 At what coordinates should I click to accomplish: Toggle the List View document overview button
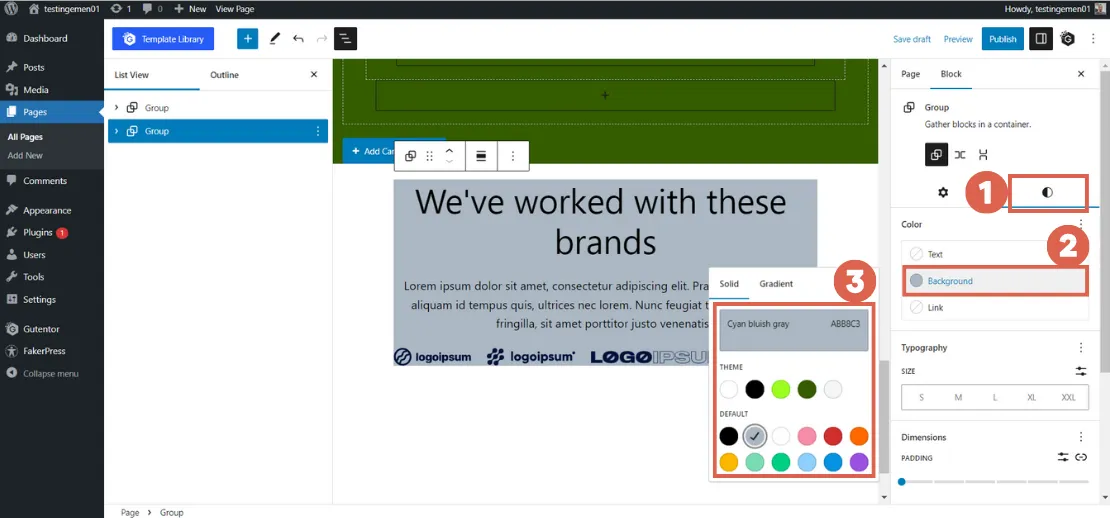(345, 39)
